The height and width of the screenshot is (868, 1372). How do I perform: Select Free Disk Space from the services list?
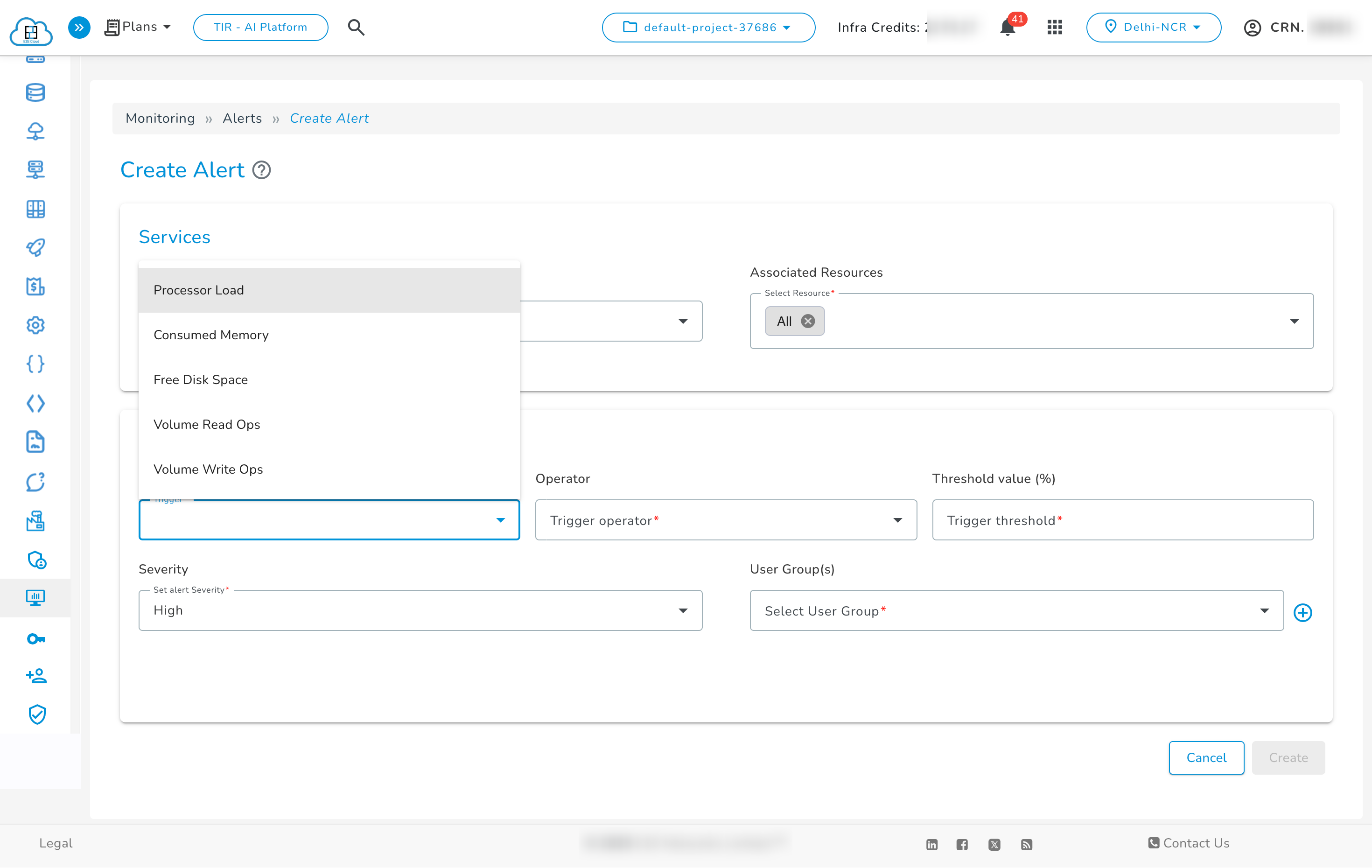pyautogui.click(x=201, y=379)
